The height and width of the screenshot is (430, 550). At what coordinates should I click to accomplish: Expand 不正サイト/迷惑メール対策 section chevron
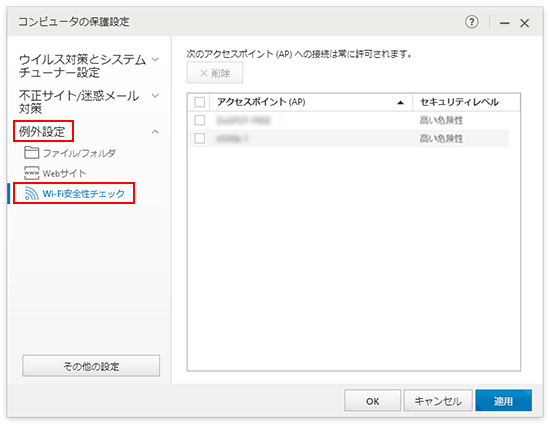click(155, 95)
